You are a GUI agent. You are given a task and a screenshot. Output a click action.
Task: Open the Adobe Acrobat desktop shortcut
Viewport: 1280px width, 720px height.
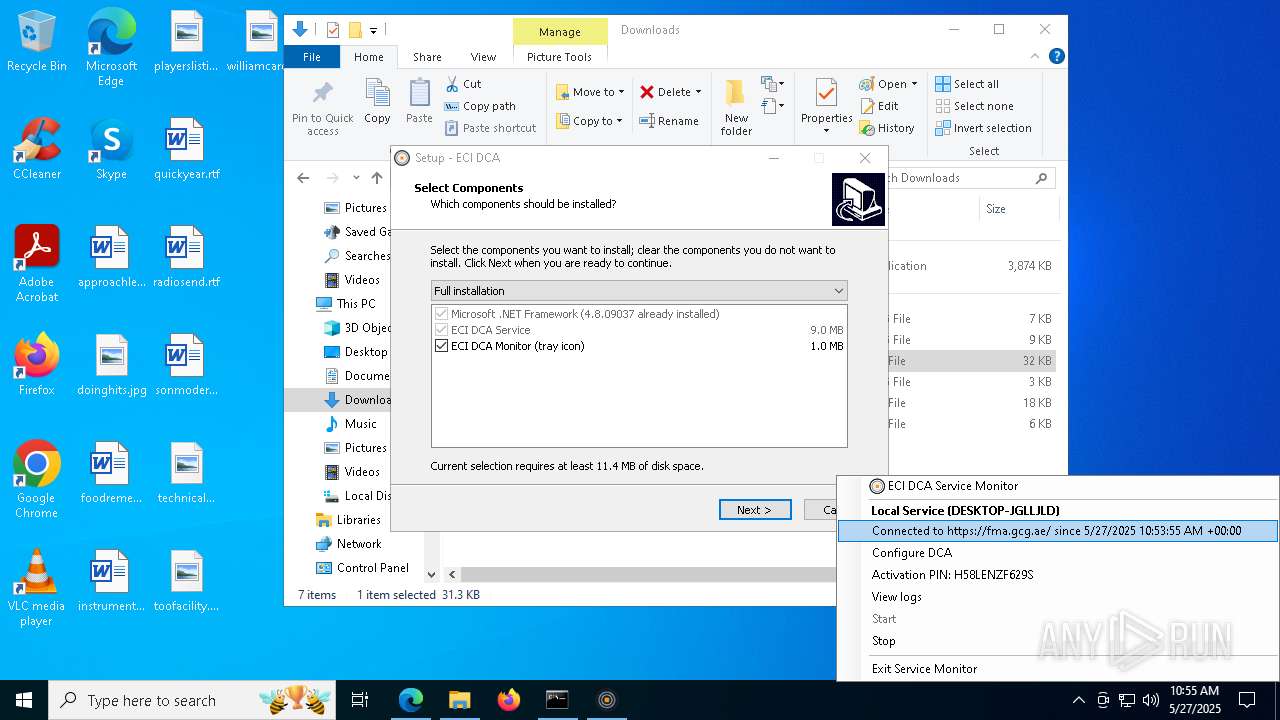(37, 264)
